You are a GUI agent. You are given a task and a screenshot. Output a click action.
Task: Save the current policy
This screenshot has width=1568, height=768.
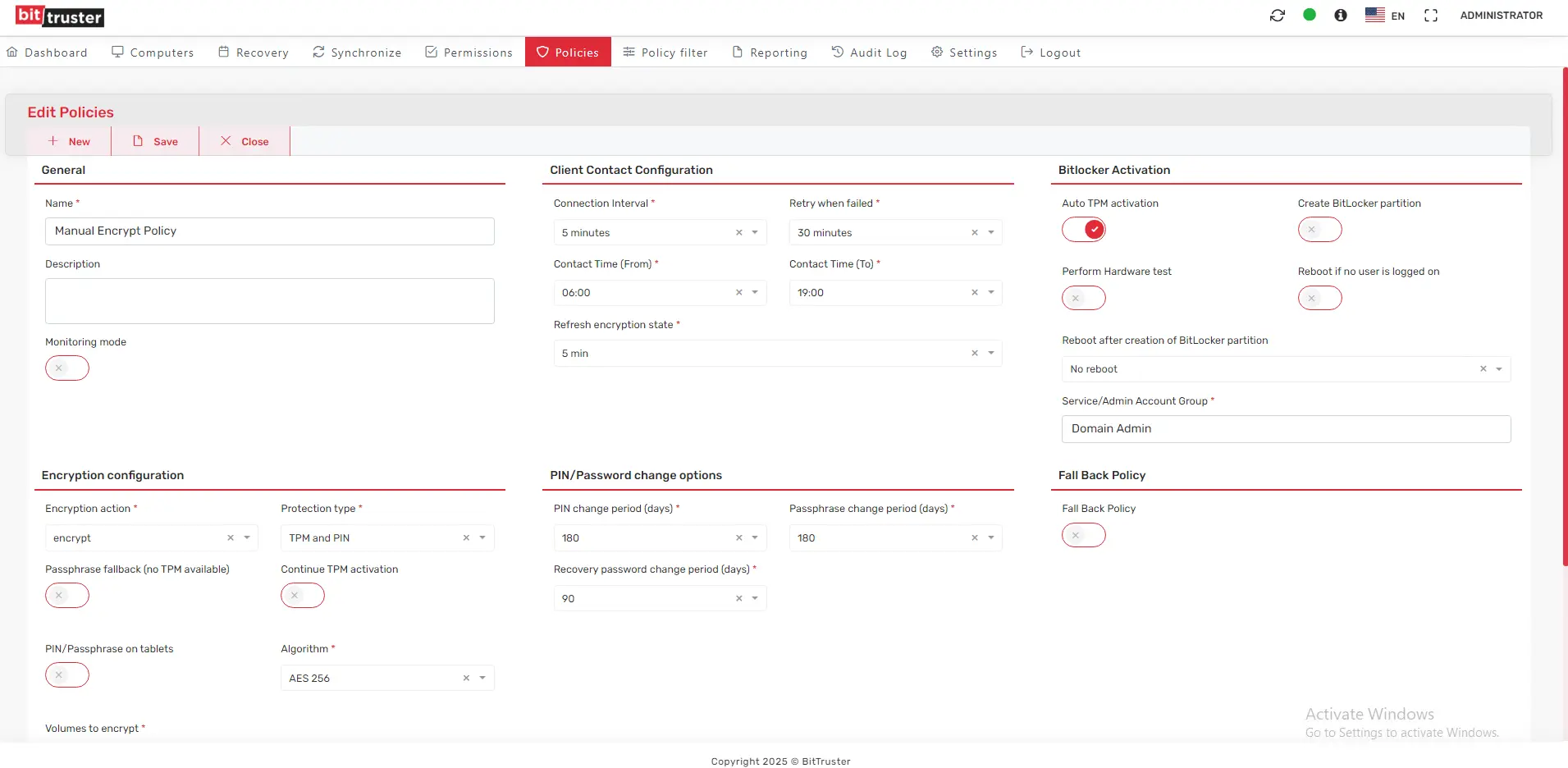tap(155, 140)
